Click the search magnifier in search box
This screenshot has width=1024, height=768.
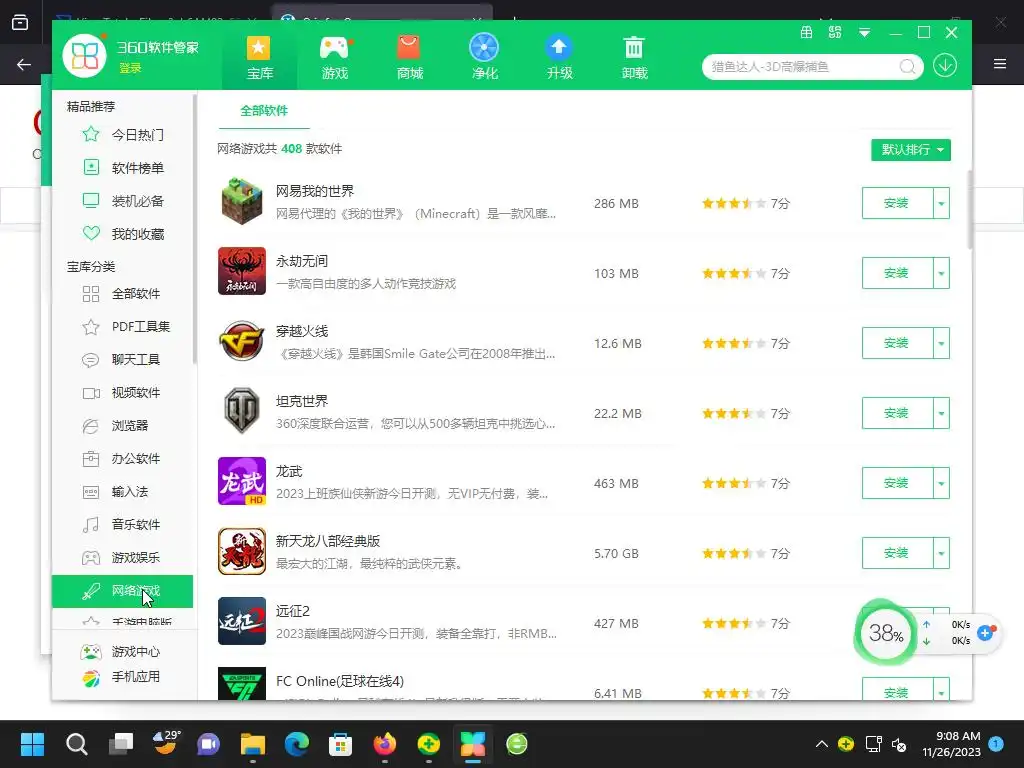click(x=907, y=67)
